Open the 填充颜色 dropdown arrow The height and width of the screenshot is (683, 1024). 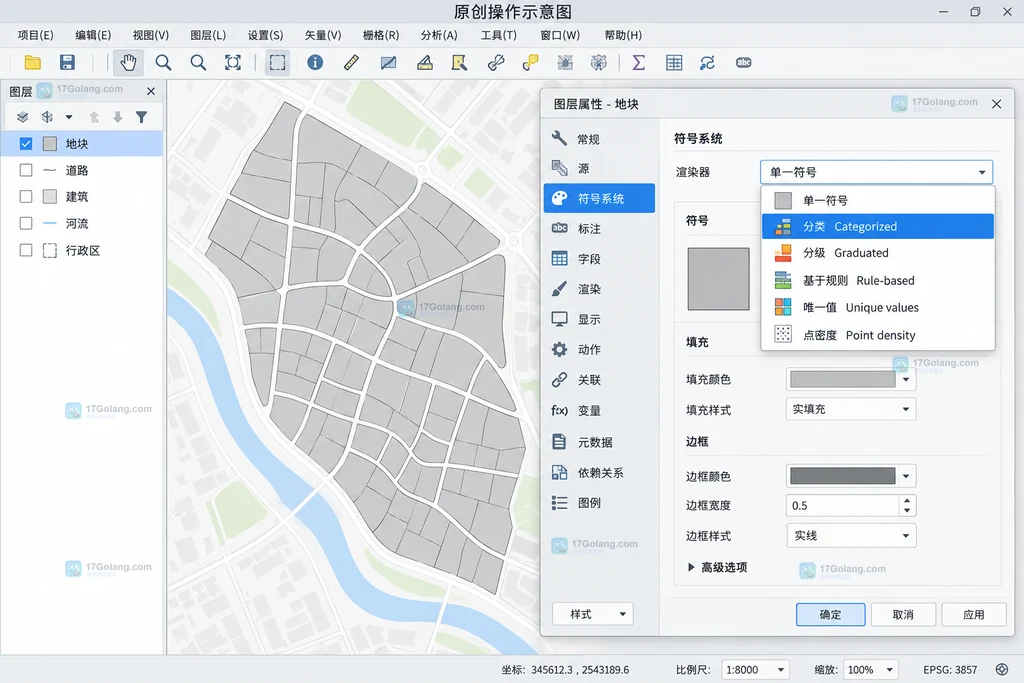tap(906, 379)
